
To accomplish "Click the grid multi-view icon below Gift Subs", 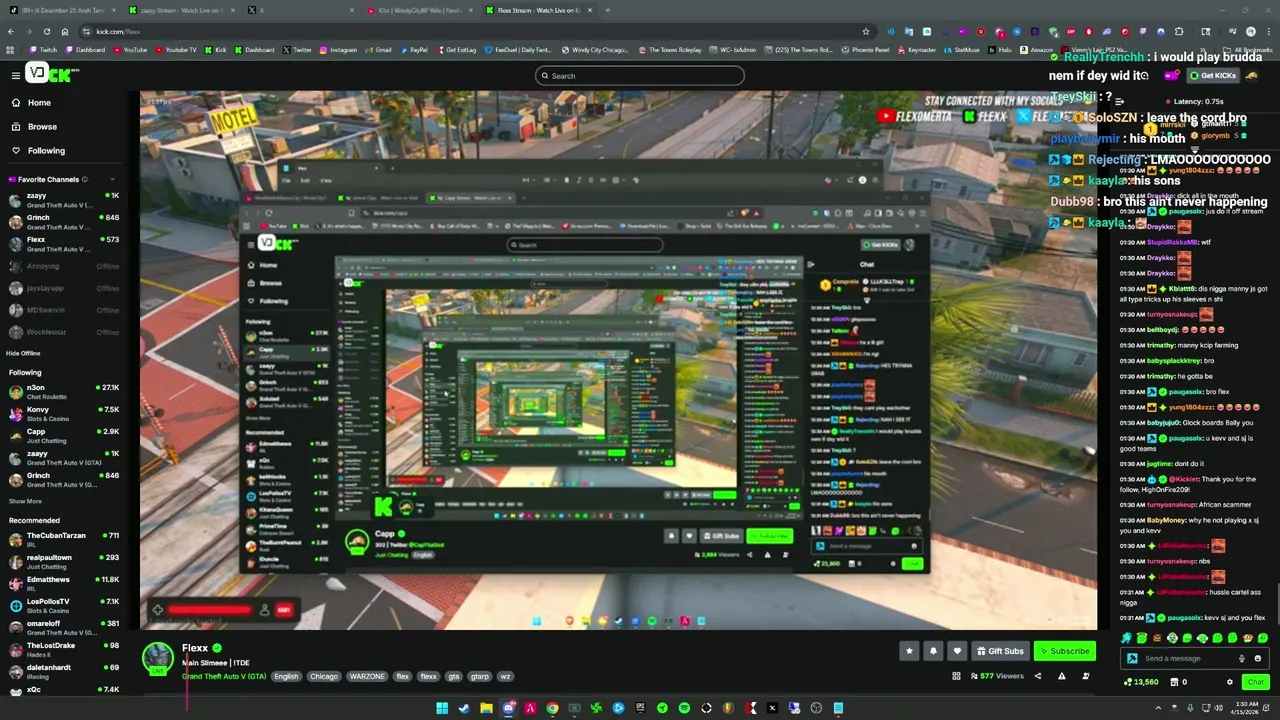I will coord(956,676).
